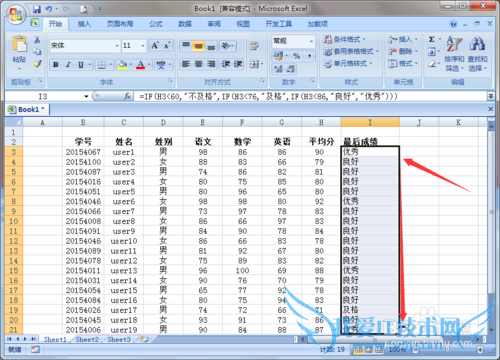
Task: Apply comma style number format
Action: click(x=309, y=56)
